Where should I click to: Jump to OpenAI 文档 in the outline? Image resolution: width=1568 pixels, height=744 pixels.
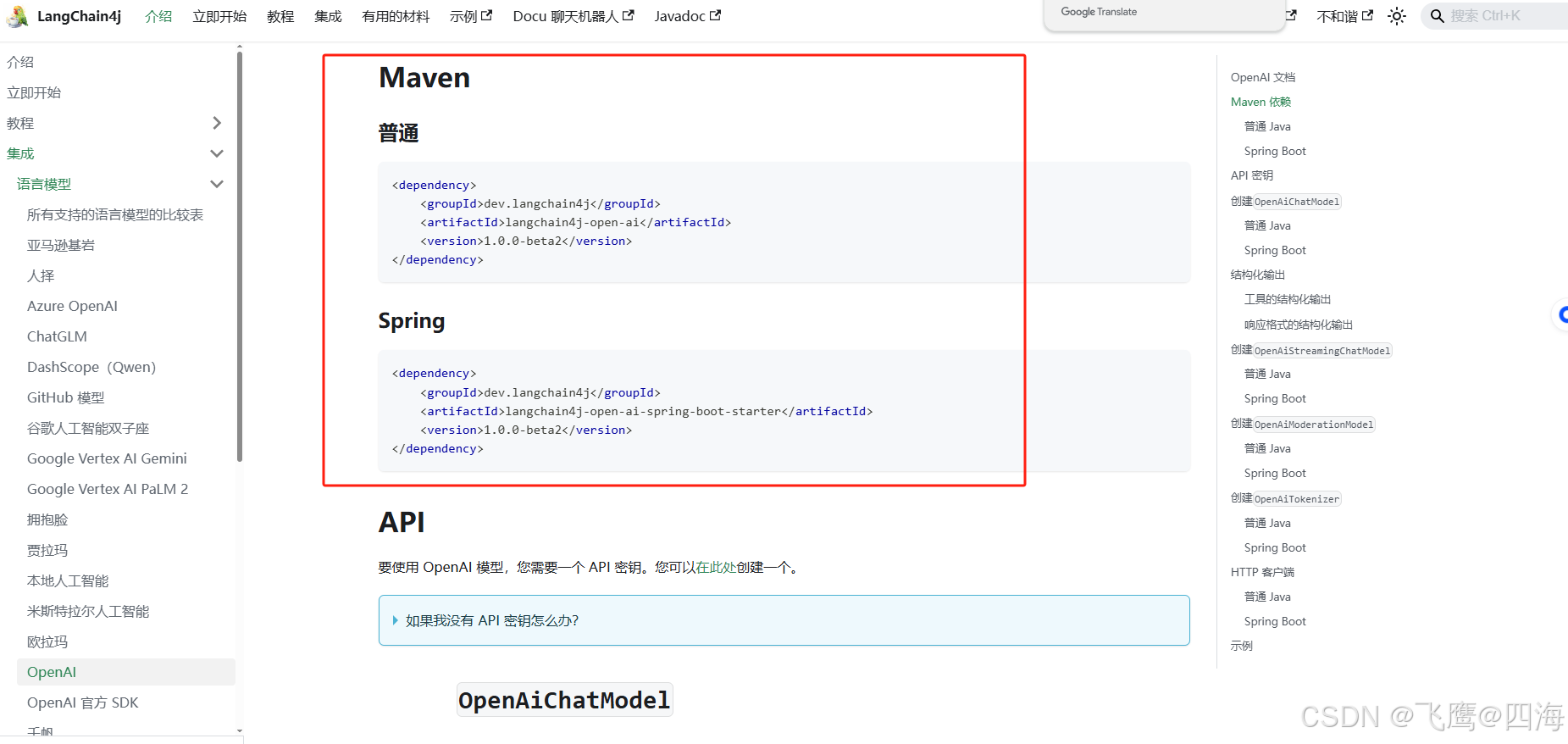[x=1263, y=77]
